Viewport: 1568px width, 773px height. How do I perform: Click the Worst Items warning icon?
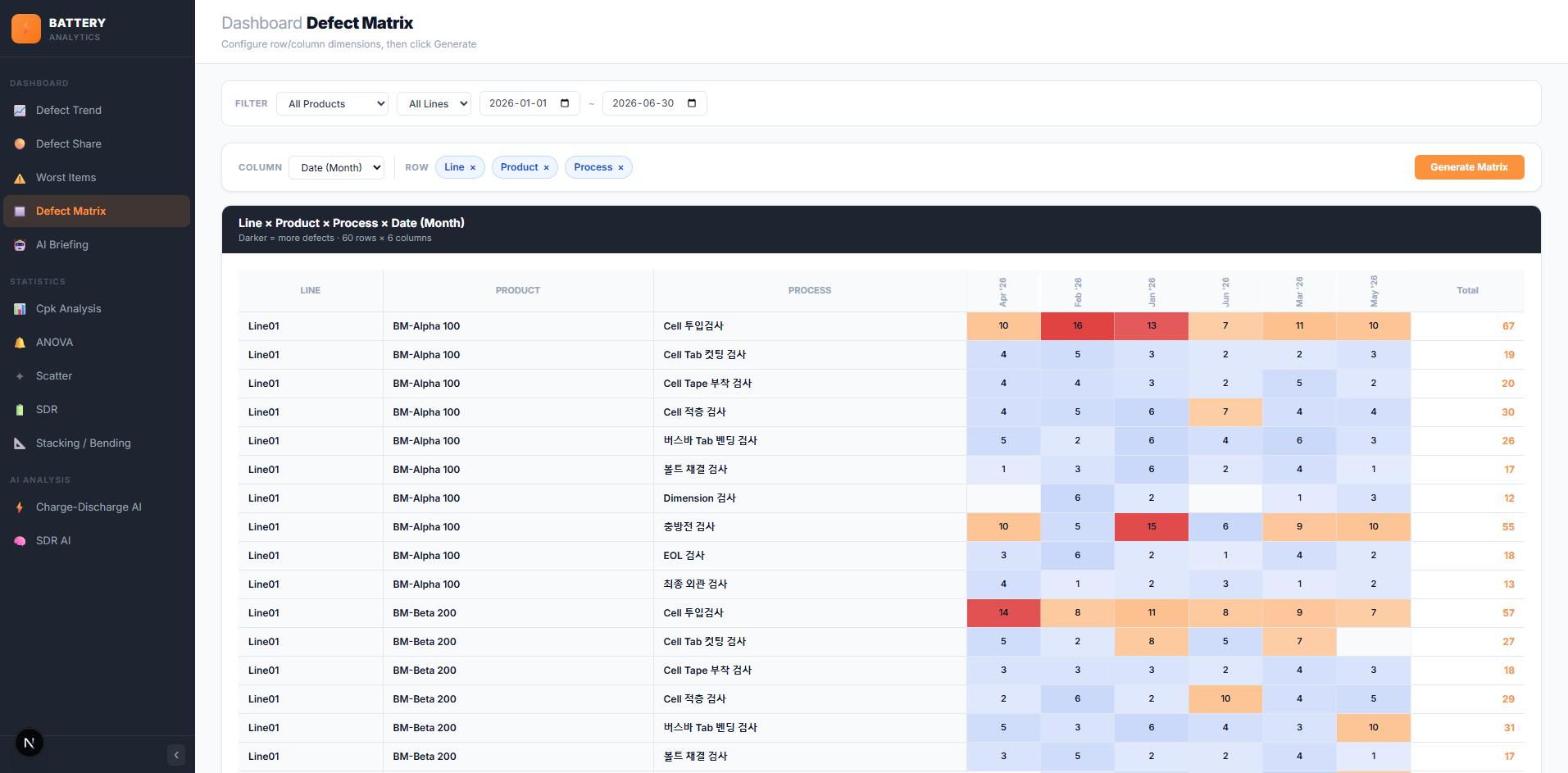point(20,178)
